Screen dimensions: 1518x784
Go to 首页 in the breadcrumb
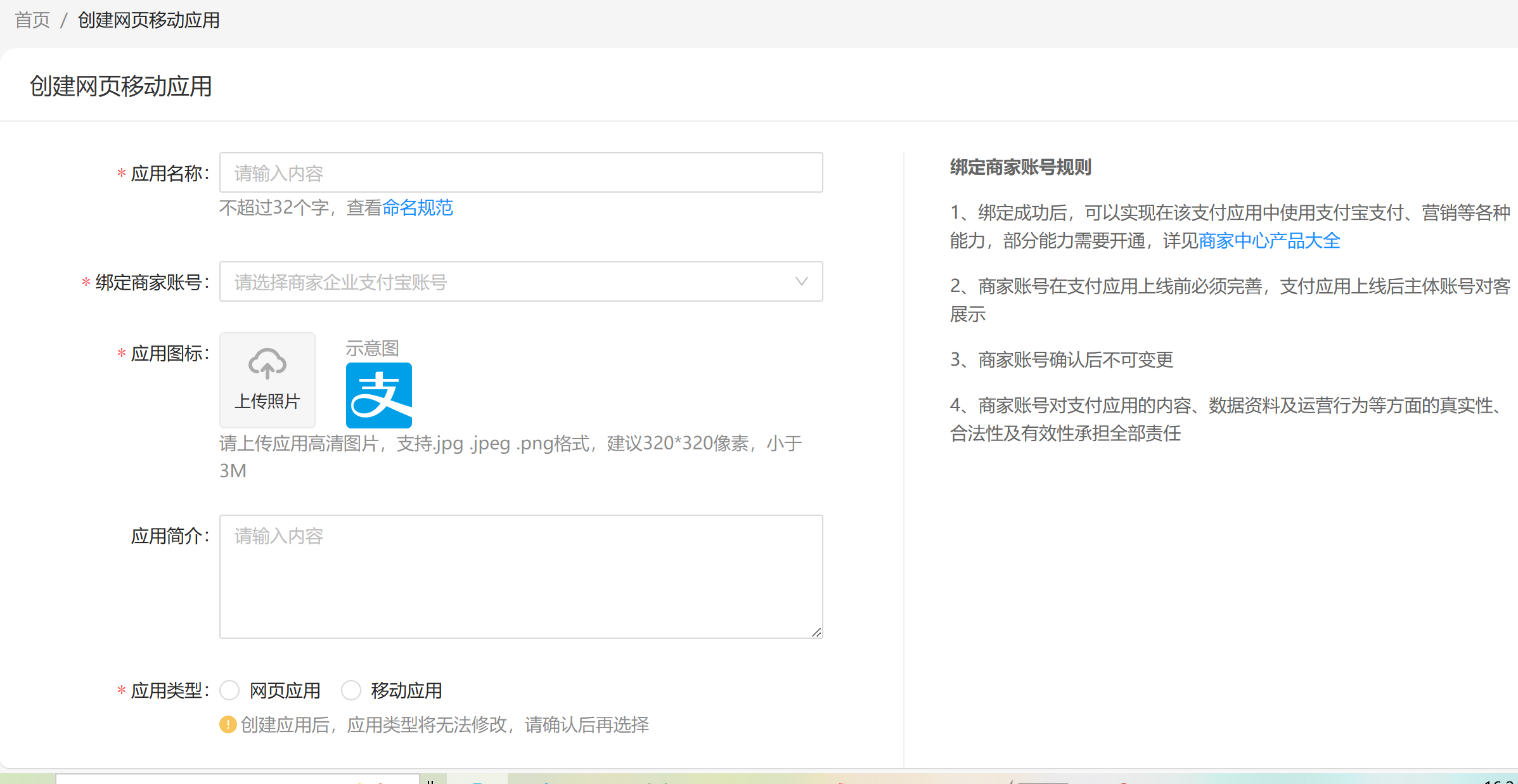[x=32, y=20]
